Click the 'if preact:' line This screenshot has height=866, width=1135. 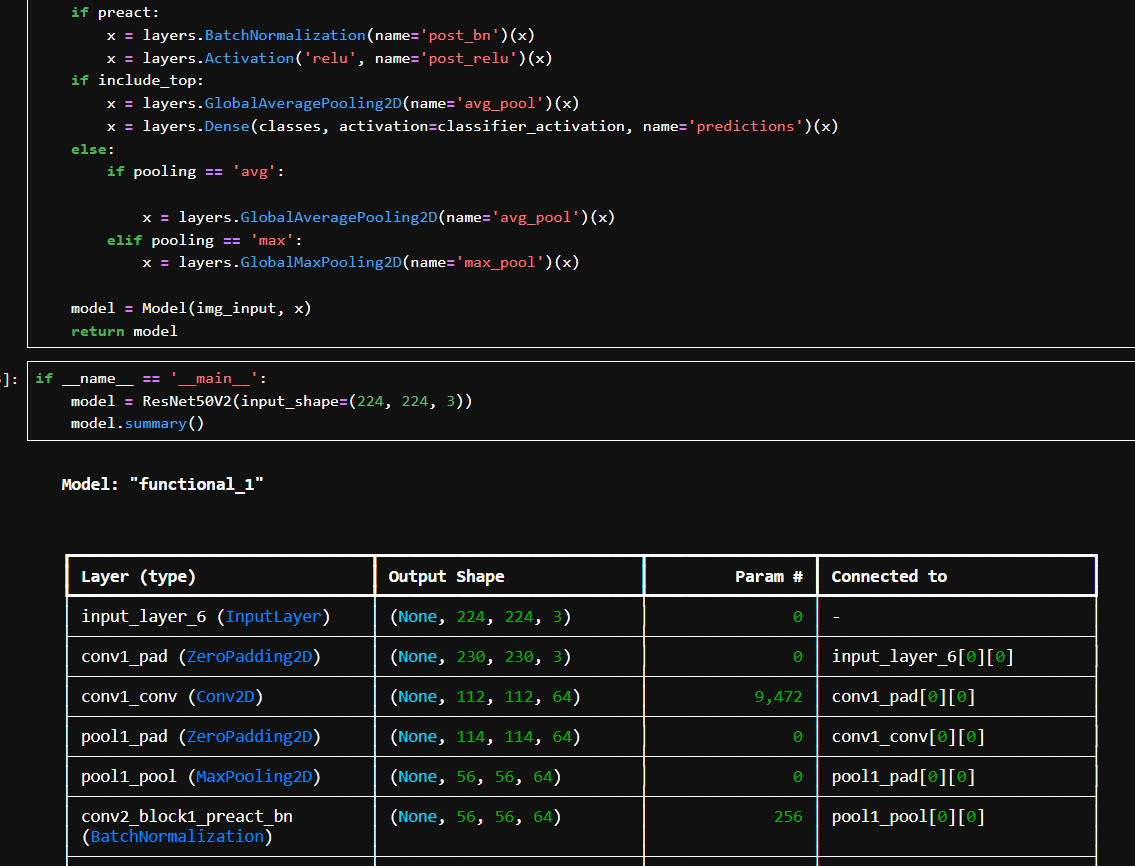[x=115, y=12]
